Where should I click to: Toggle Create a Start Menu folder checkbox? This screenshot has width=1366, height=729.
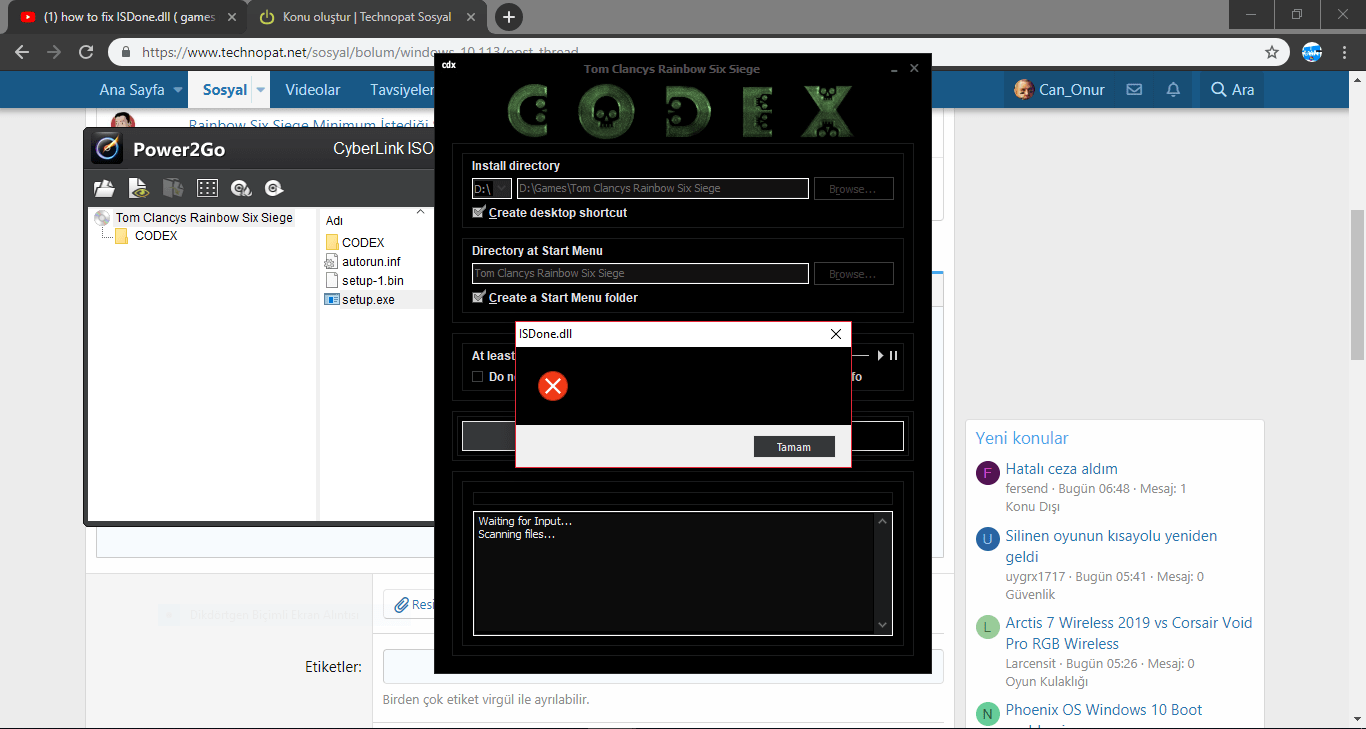click(x=478, y=297)
